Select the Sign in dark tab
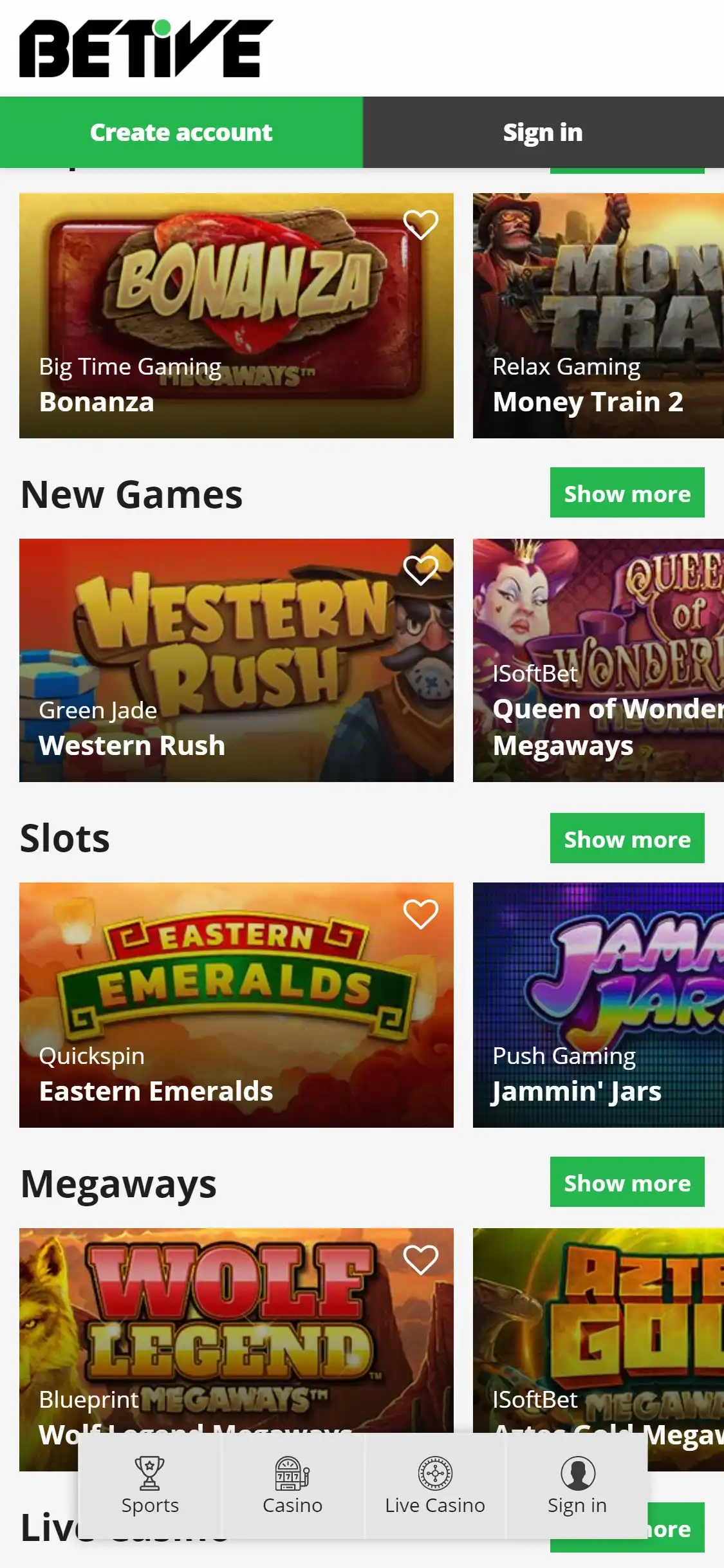 tap(543, 132)
